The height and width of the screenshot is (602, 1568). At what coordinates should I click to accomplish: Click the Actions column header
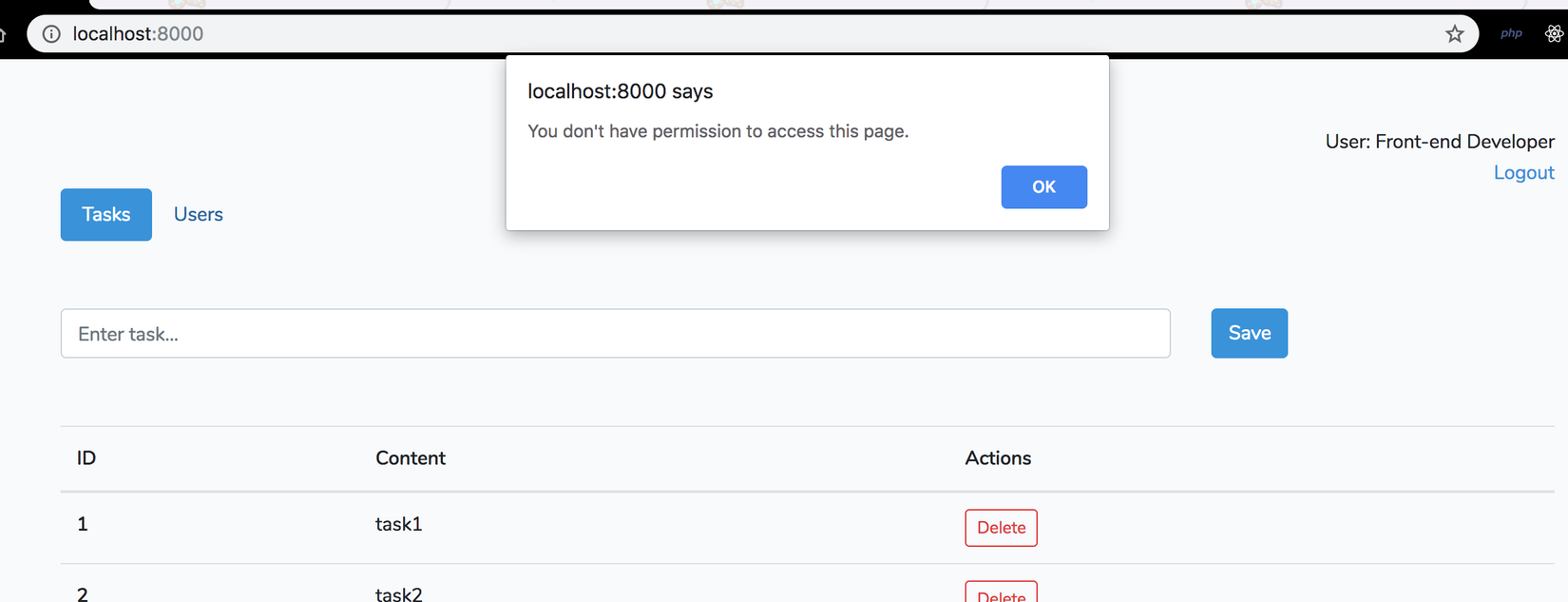coord(998,458)
